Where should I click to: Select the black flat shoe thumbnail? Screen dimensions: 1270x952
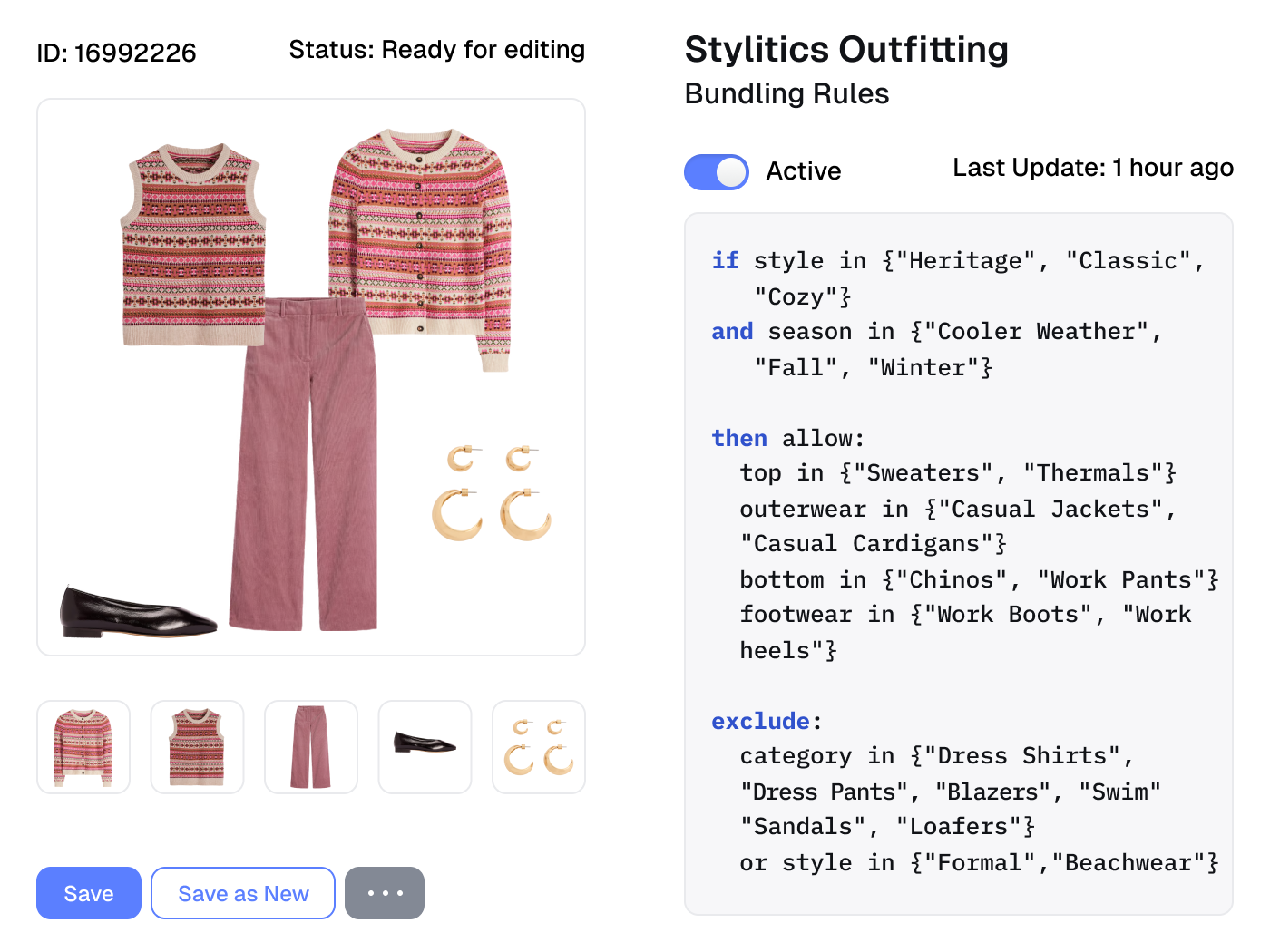[x=425, y=747]
